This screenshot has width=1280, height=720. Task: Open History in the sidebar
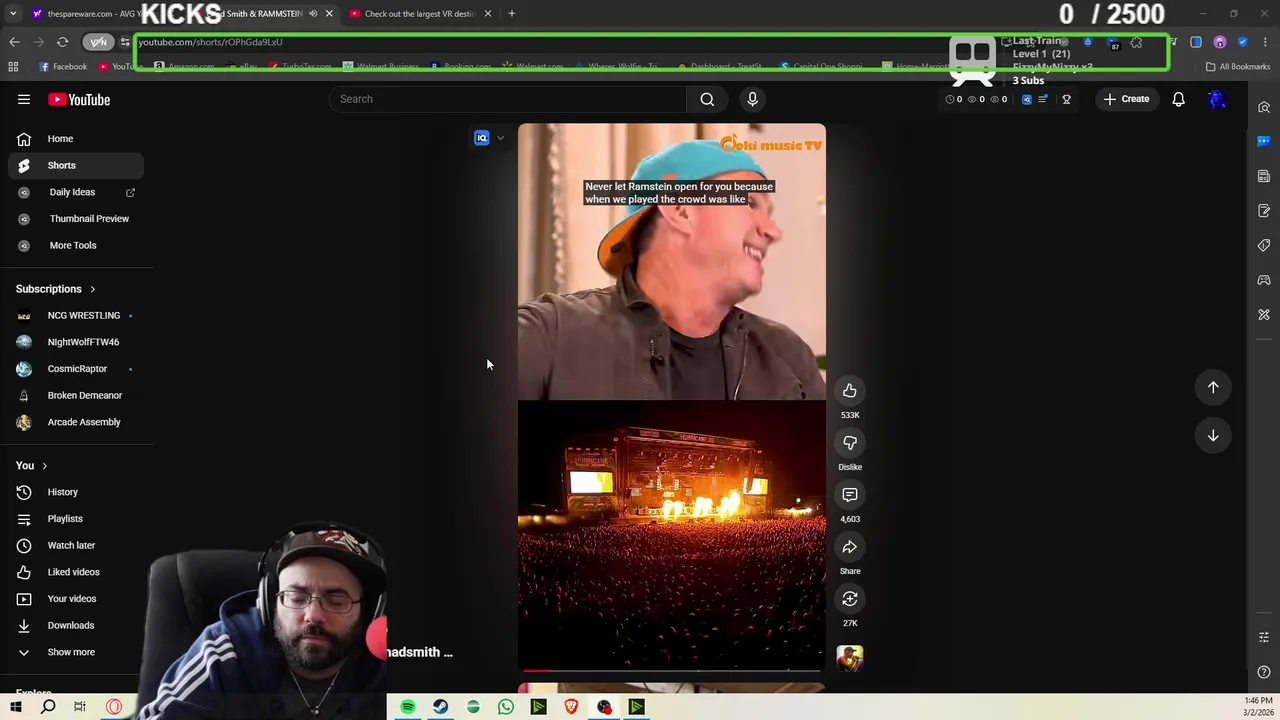[76, 492]
